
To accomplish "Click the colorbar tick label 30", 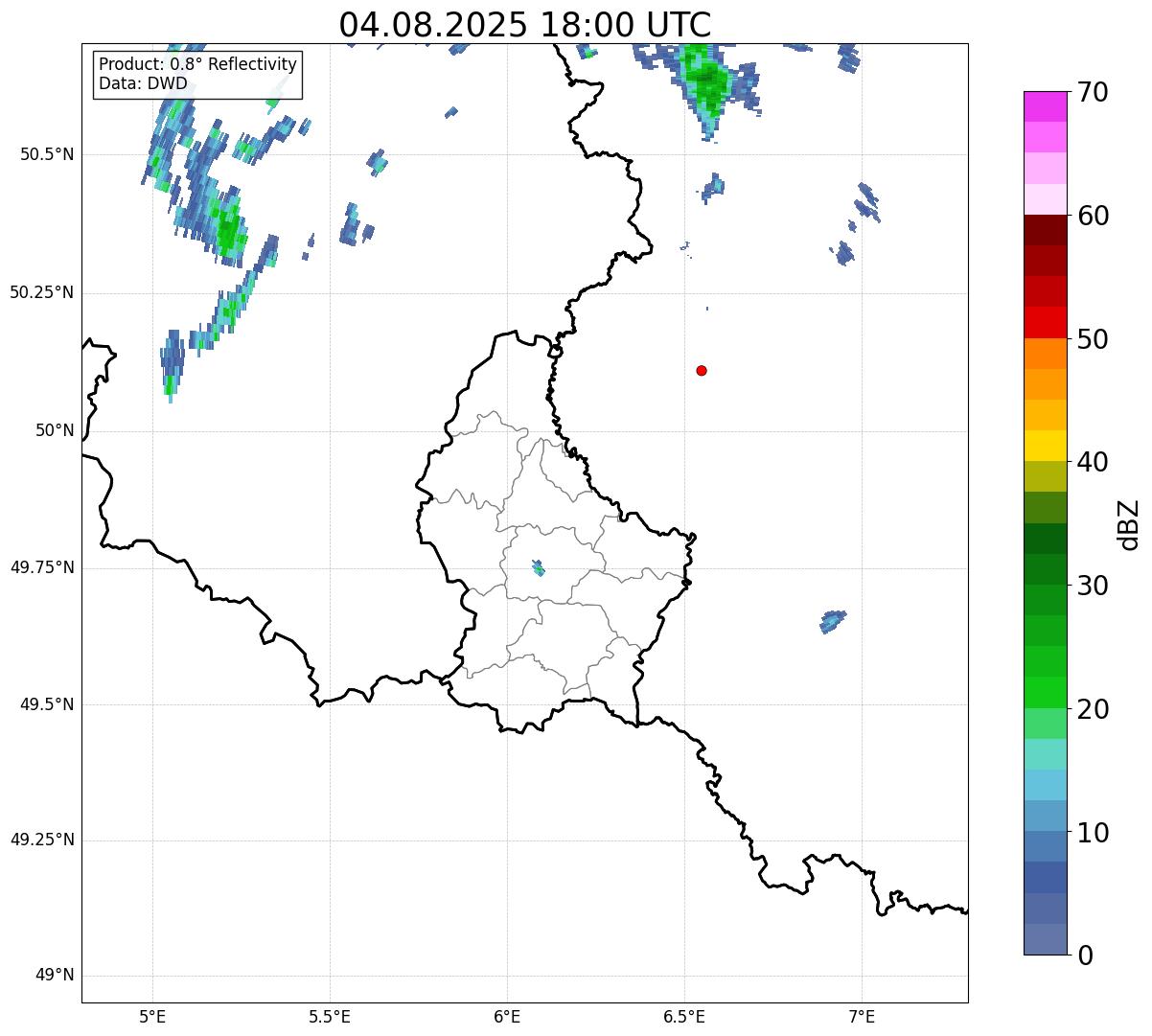I will pyautogui.click(x=1094, y=585).
